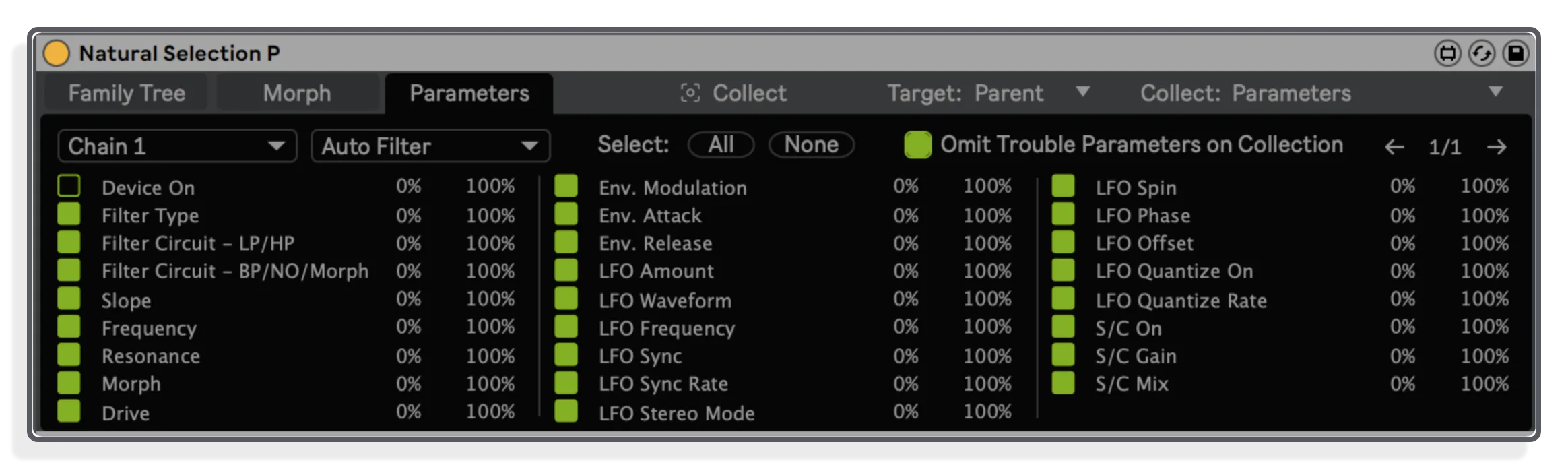Switch to the Morph tab
Viewport: 1568px width, 469px height.
pos(297,93)
